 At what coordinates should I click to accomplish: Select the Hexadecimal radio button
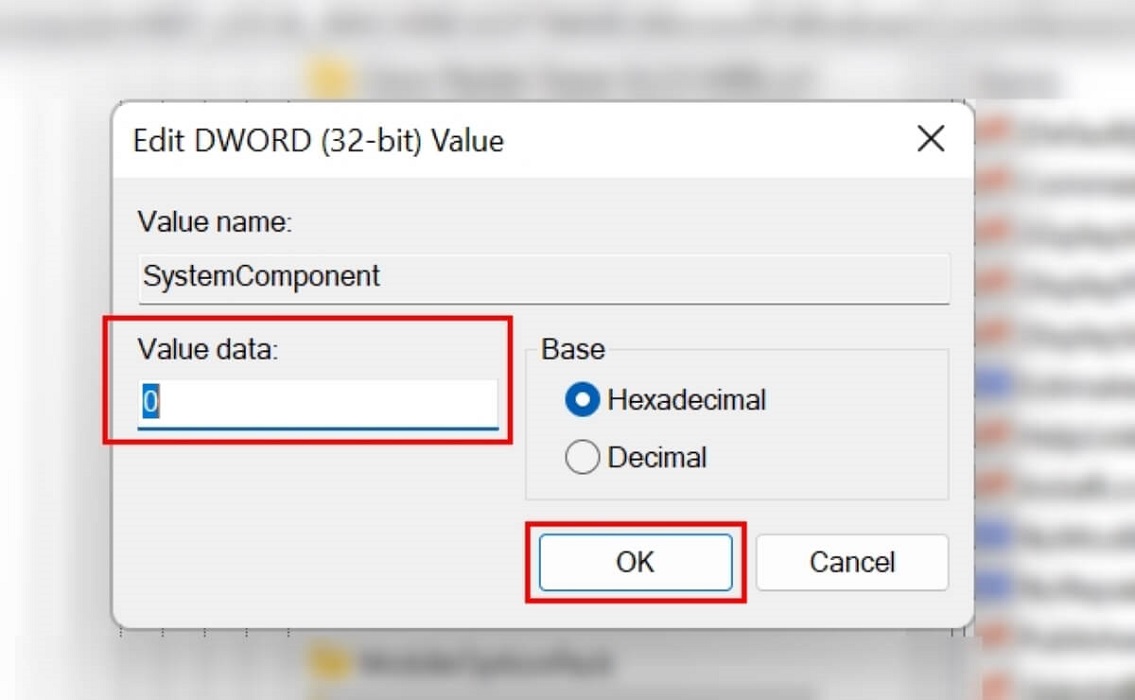(582, 400)
